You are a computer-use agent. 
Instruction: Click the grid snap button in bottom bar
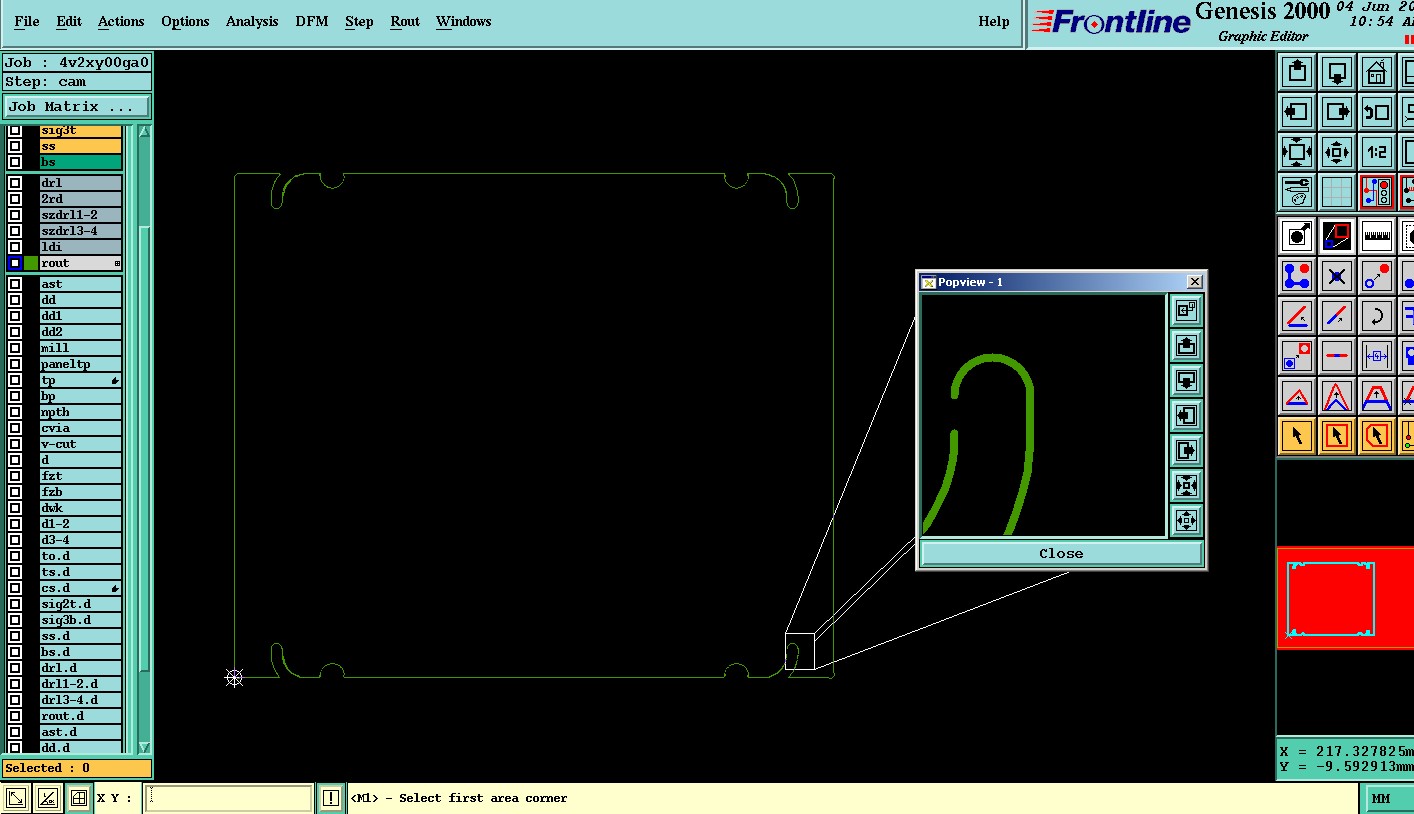click(x=78, y=798)
